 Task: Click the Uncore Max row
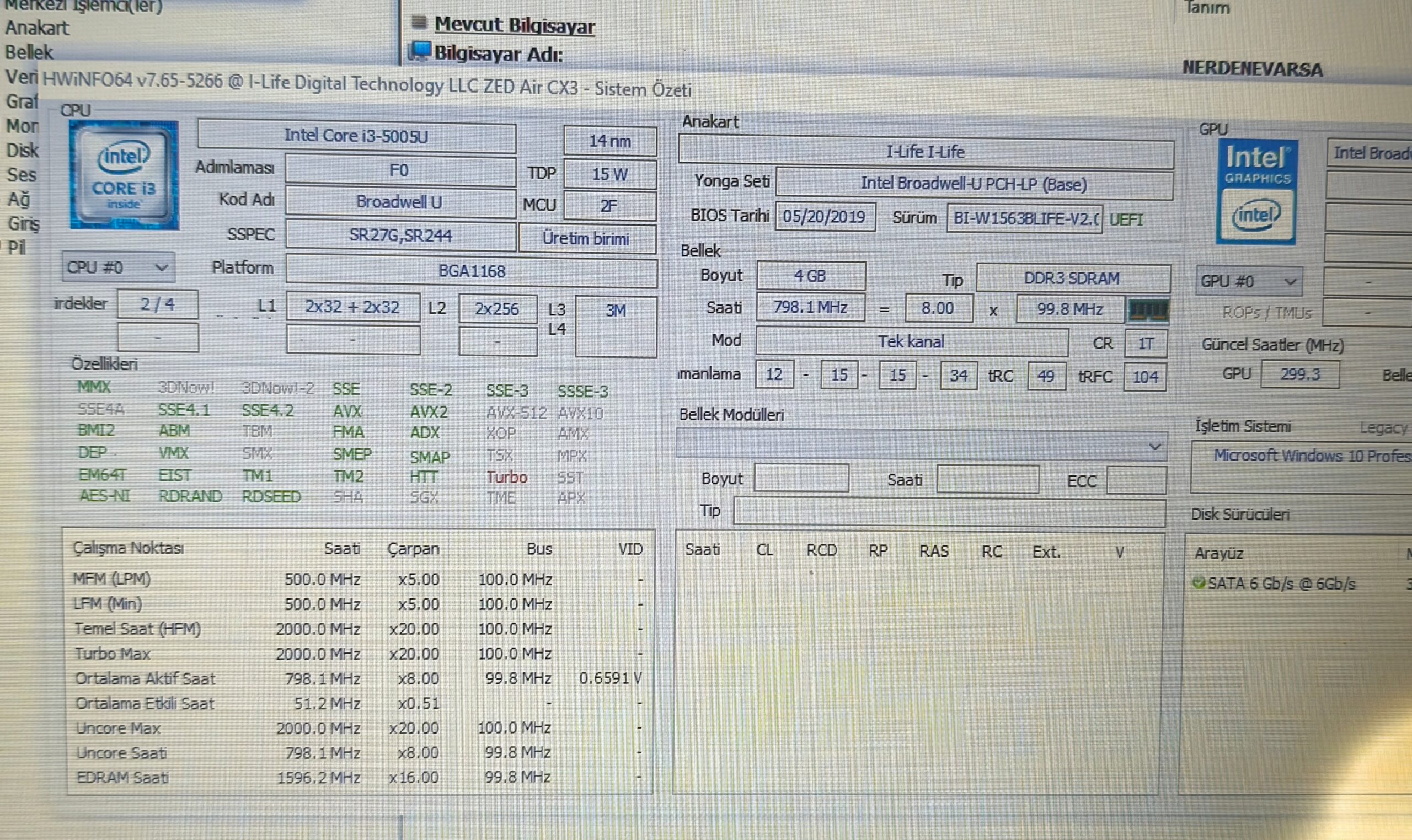pyautogui.click(x=359, y=728)
